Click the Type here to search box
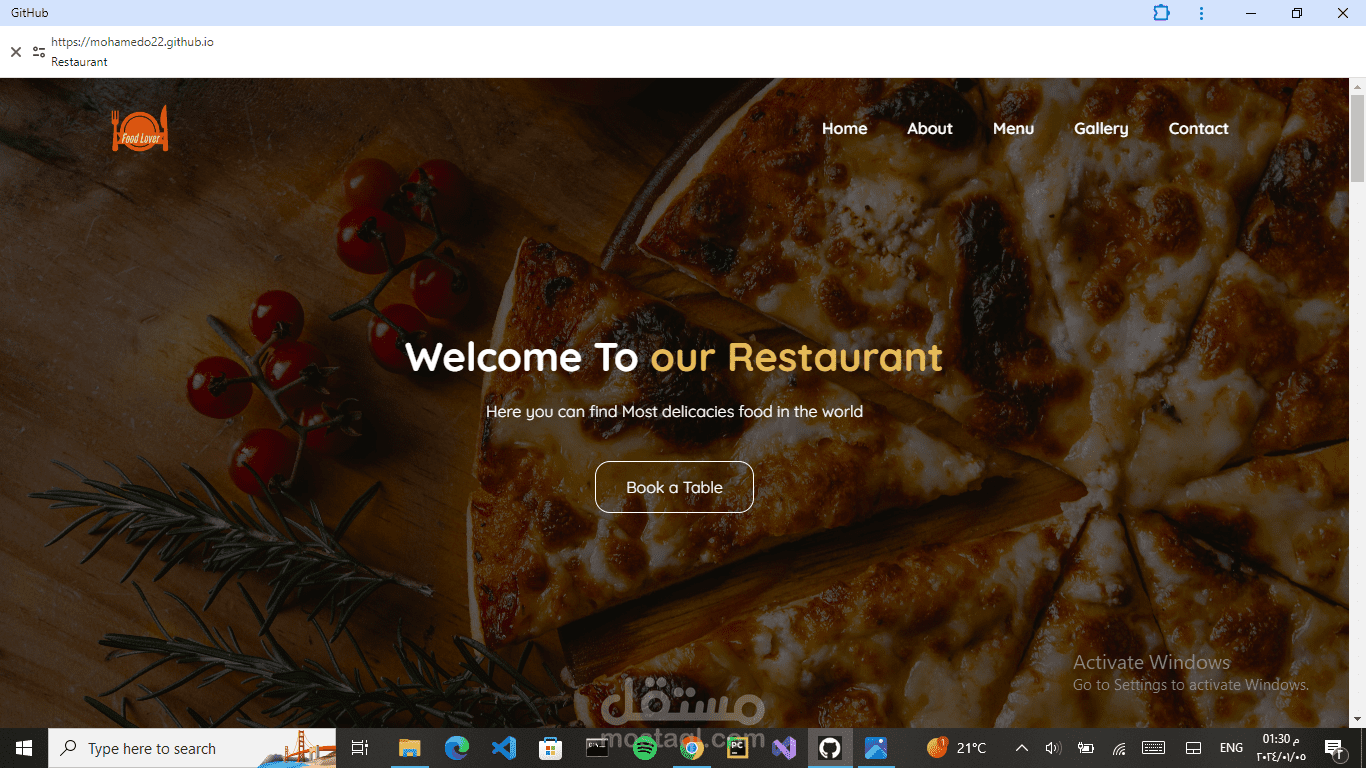This screenshot has width=1366, height=768. pos(192,748)
